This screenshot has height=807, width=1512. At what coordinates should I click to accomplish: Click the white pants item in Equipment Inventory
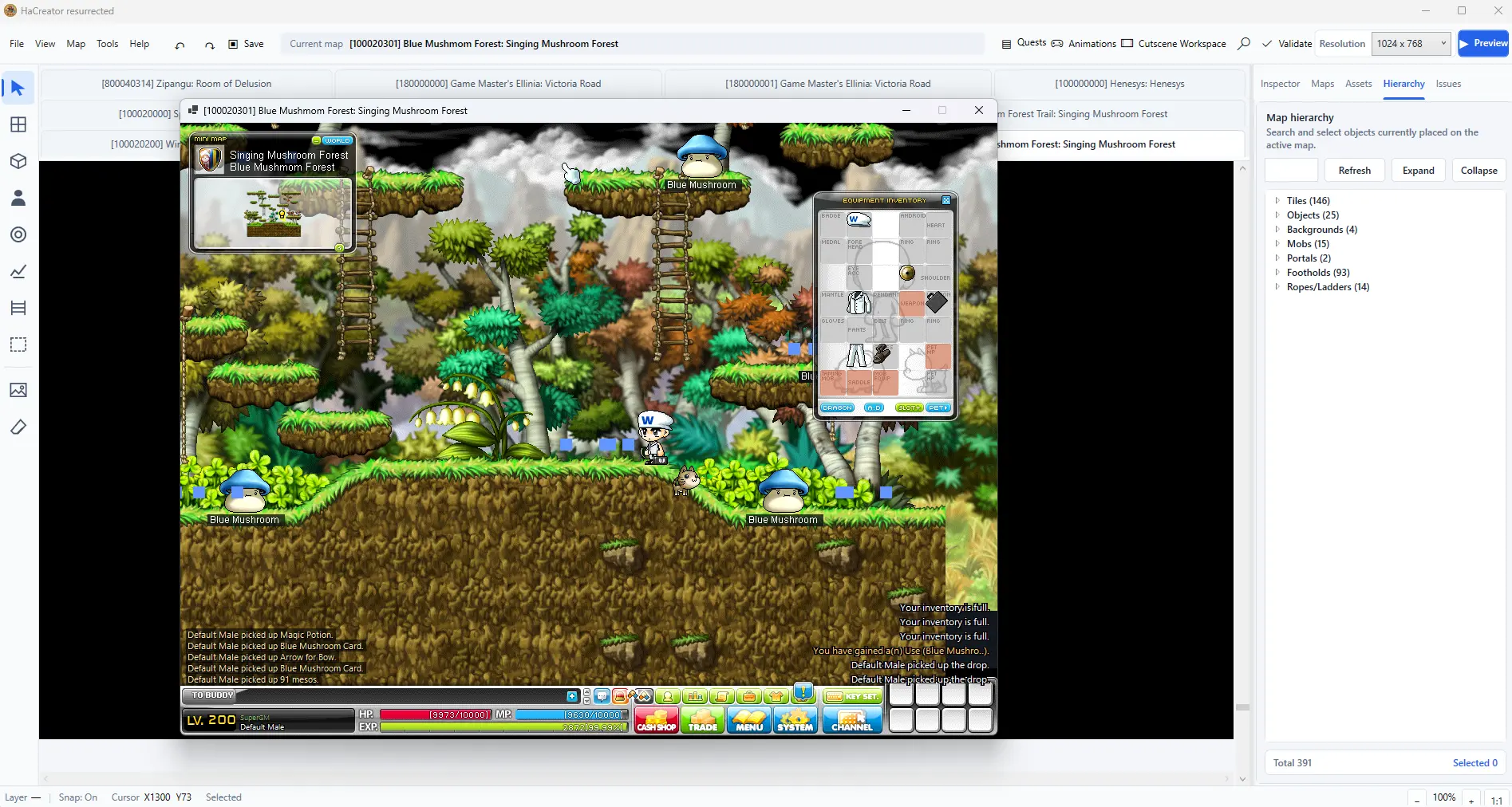pos(857,356)
